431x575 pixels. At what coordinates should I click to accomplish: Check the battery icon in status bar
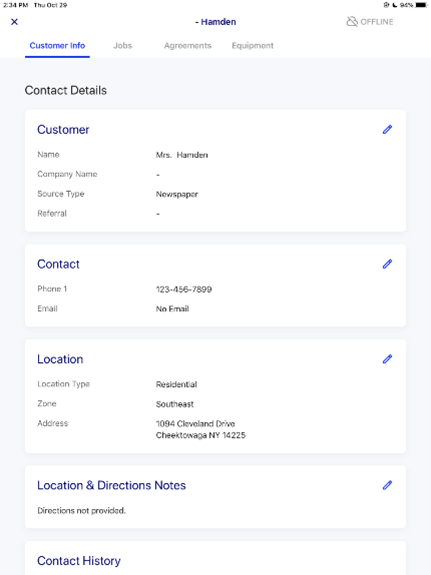click(421, 5)
